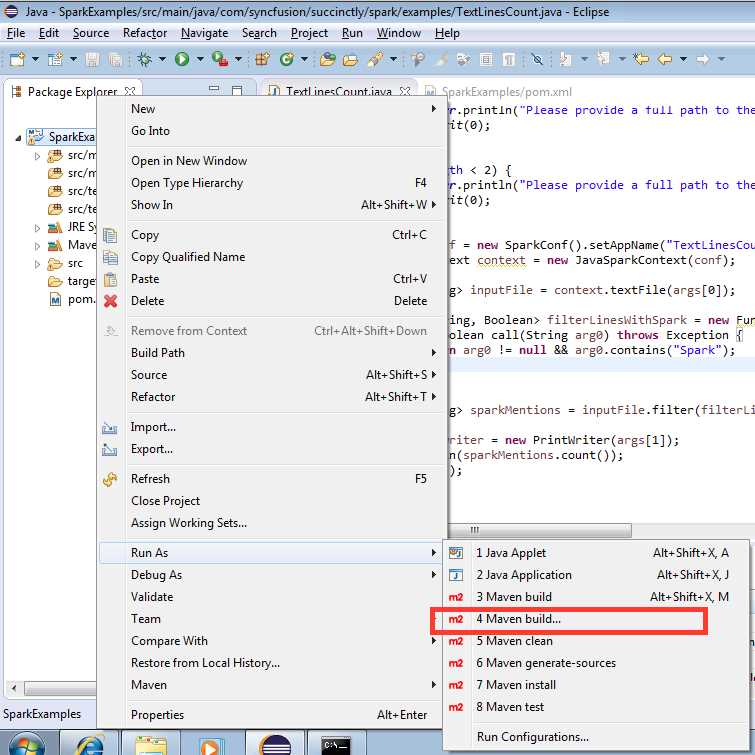Expand the JRE System Library tree node
This screenshot has height=755, width=755.
37,228
